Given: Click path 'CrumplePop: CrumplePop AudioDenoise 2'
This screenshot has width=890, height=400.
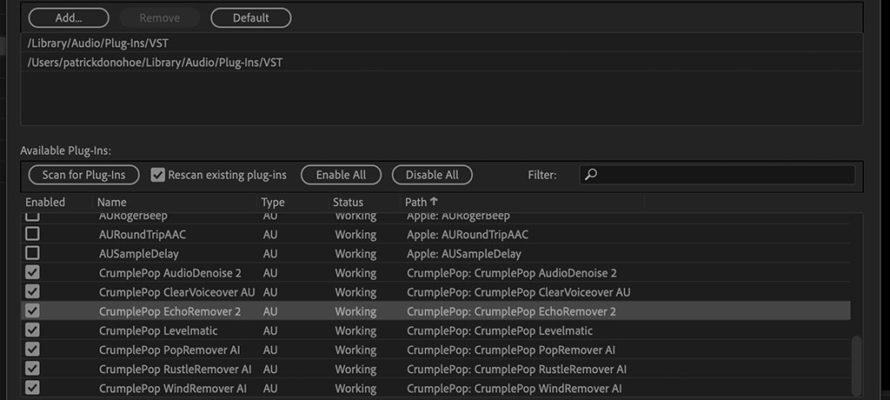Looking at the screenshot, I should click(x=511, y=273).
